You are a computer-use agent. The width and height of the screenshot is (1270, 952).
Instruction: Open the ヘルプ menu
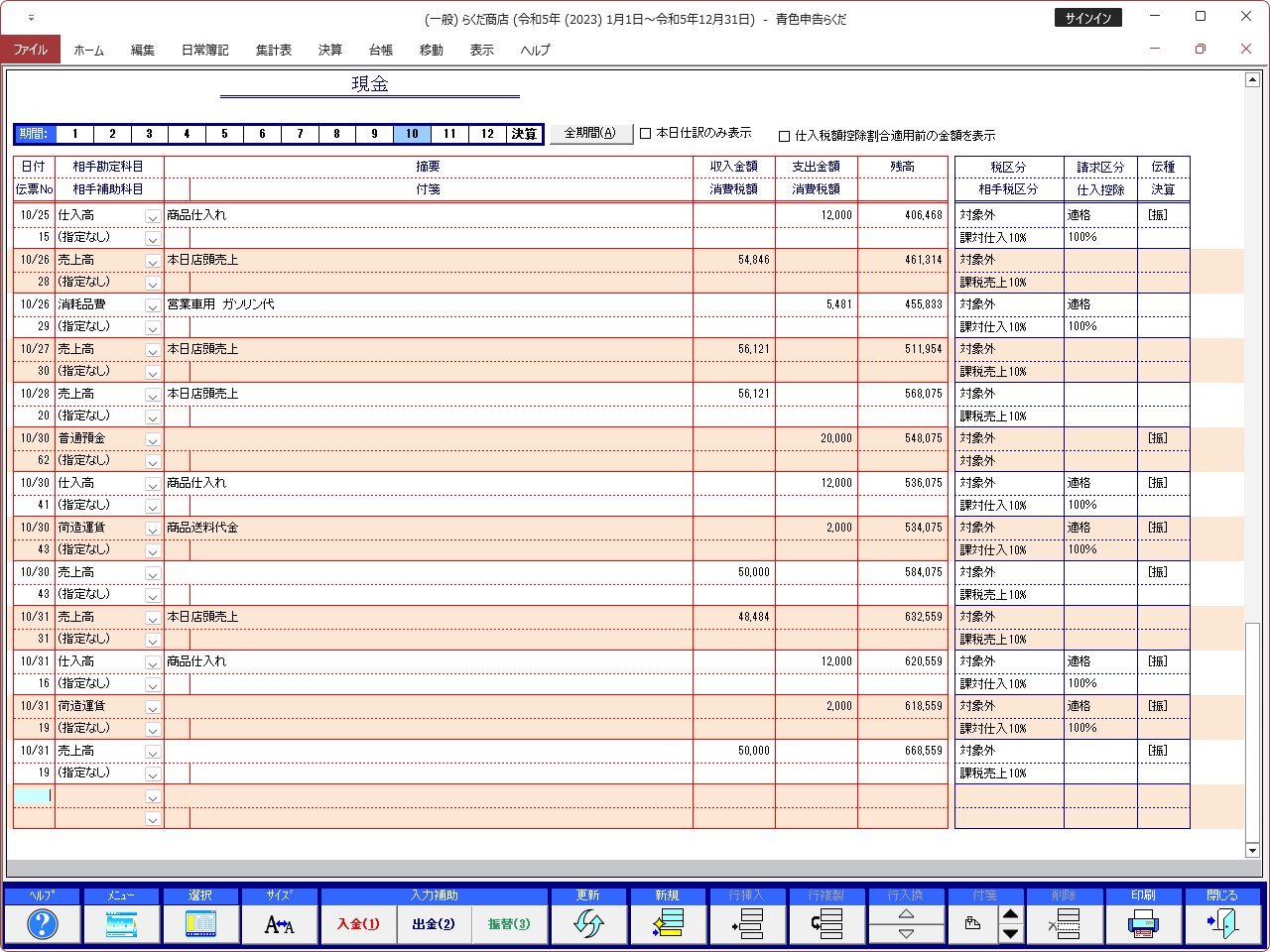[535, 50]
